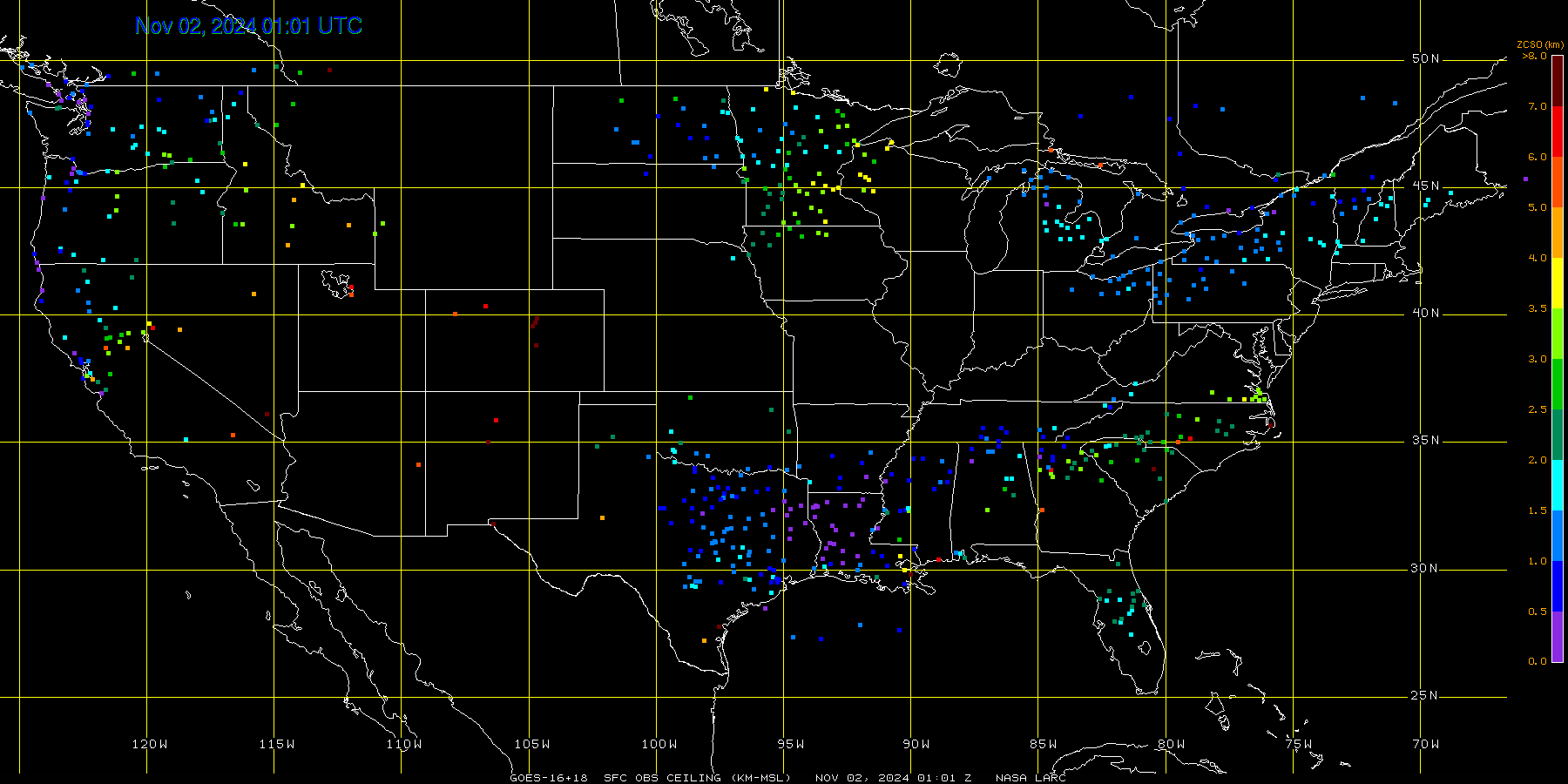The width and height of the screenshot is (1568, 784).
Task: Click the 1.0 colorbar tick label
Action: [1538, 562]
